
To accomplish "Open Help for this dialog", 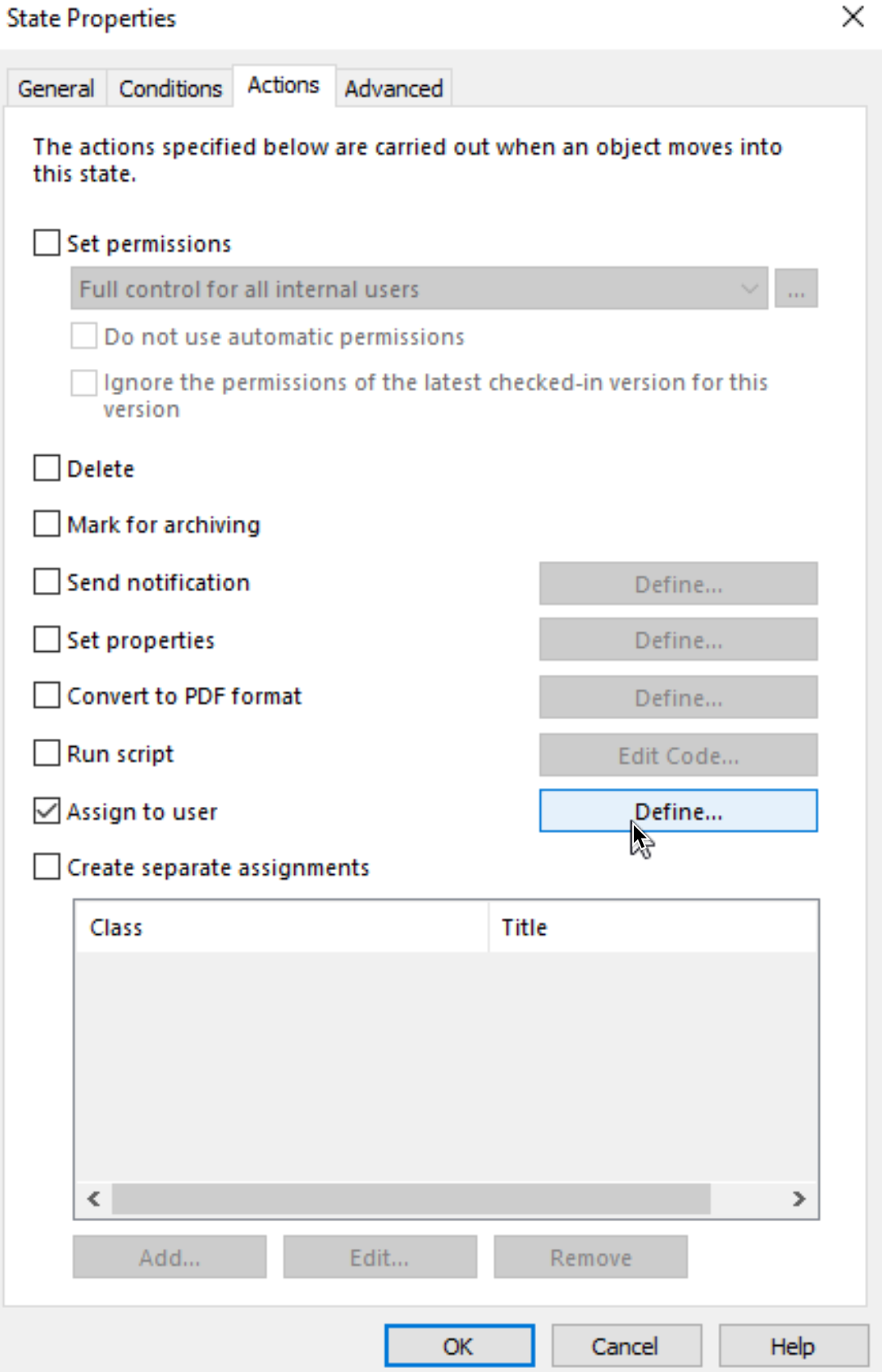I will click(x=793, y=1346).
